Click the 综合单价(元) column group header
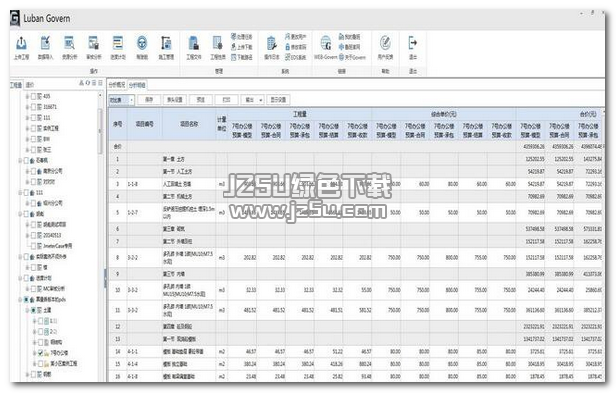This screenshot has height=393, width=616. pos(444,114)
